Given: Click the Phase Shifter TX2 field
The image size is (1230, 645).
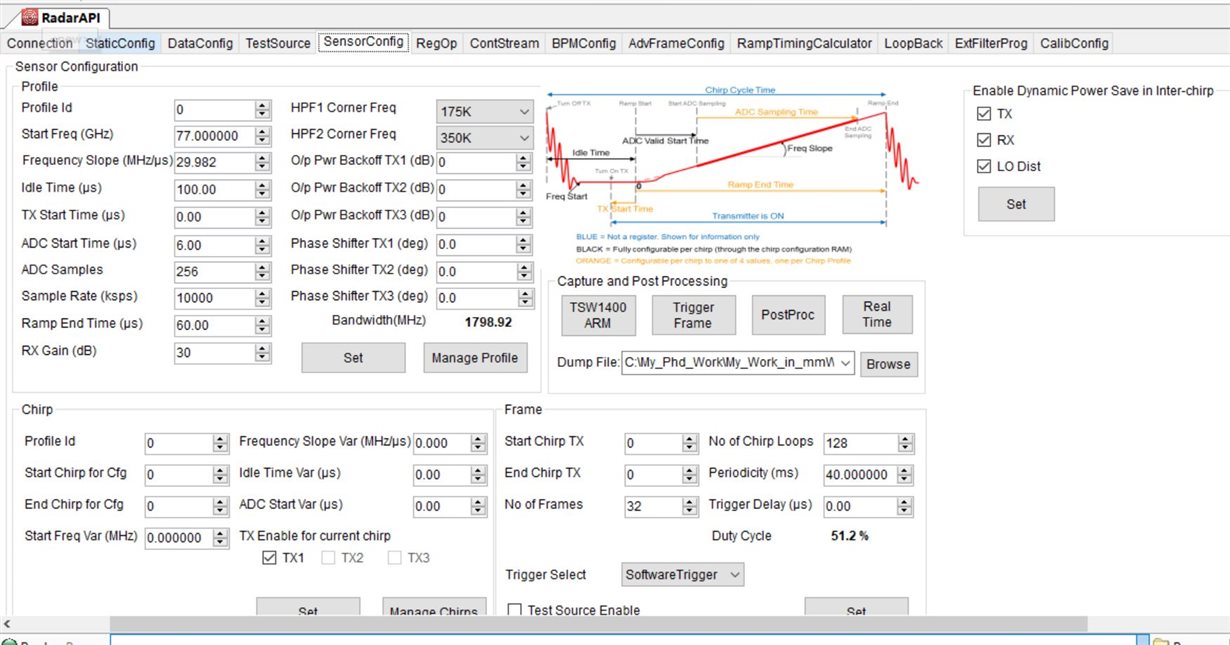Looking at the screenshot, I should [x=476, y=272].
